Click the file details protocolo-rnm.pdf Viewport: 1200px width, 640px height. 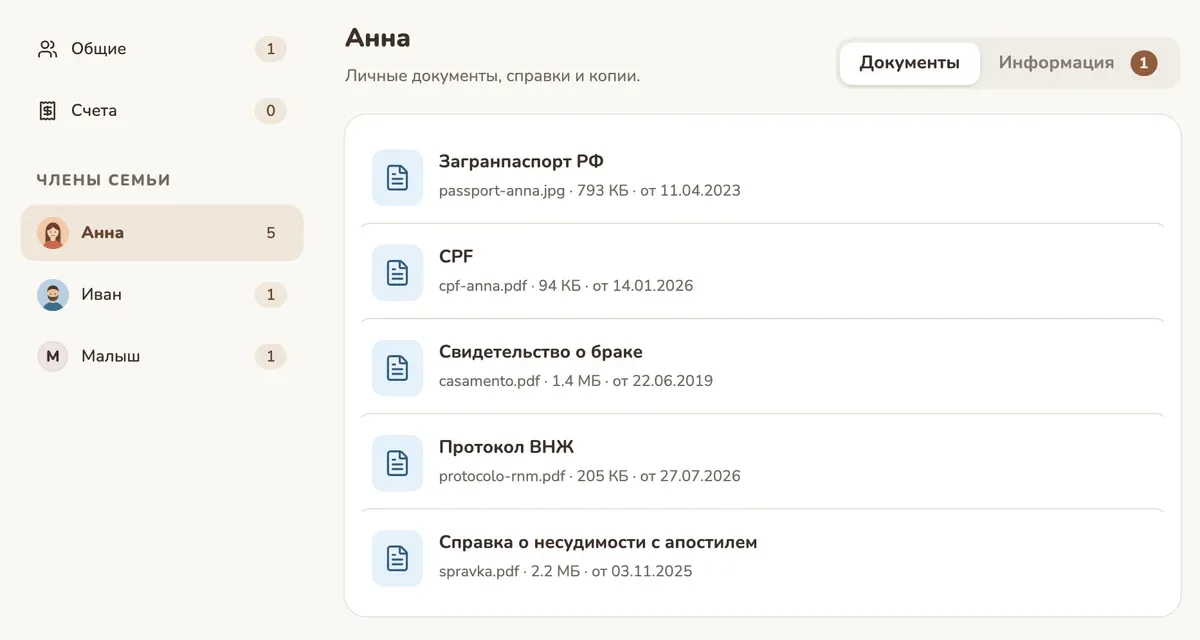click(590, 476)
